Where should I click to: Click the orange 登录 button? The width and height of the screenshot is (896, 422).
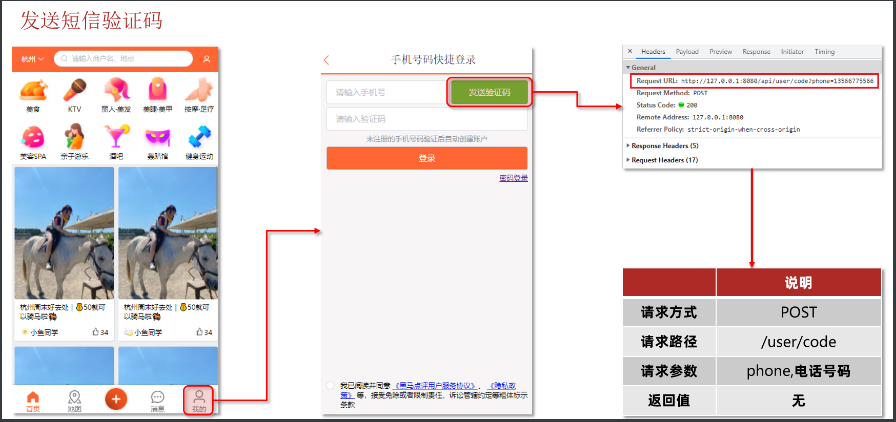tap(427, 158)
